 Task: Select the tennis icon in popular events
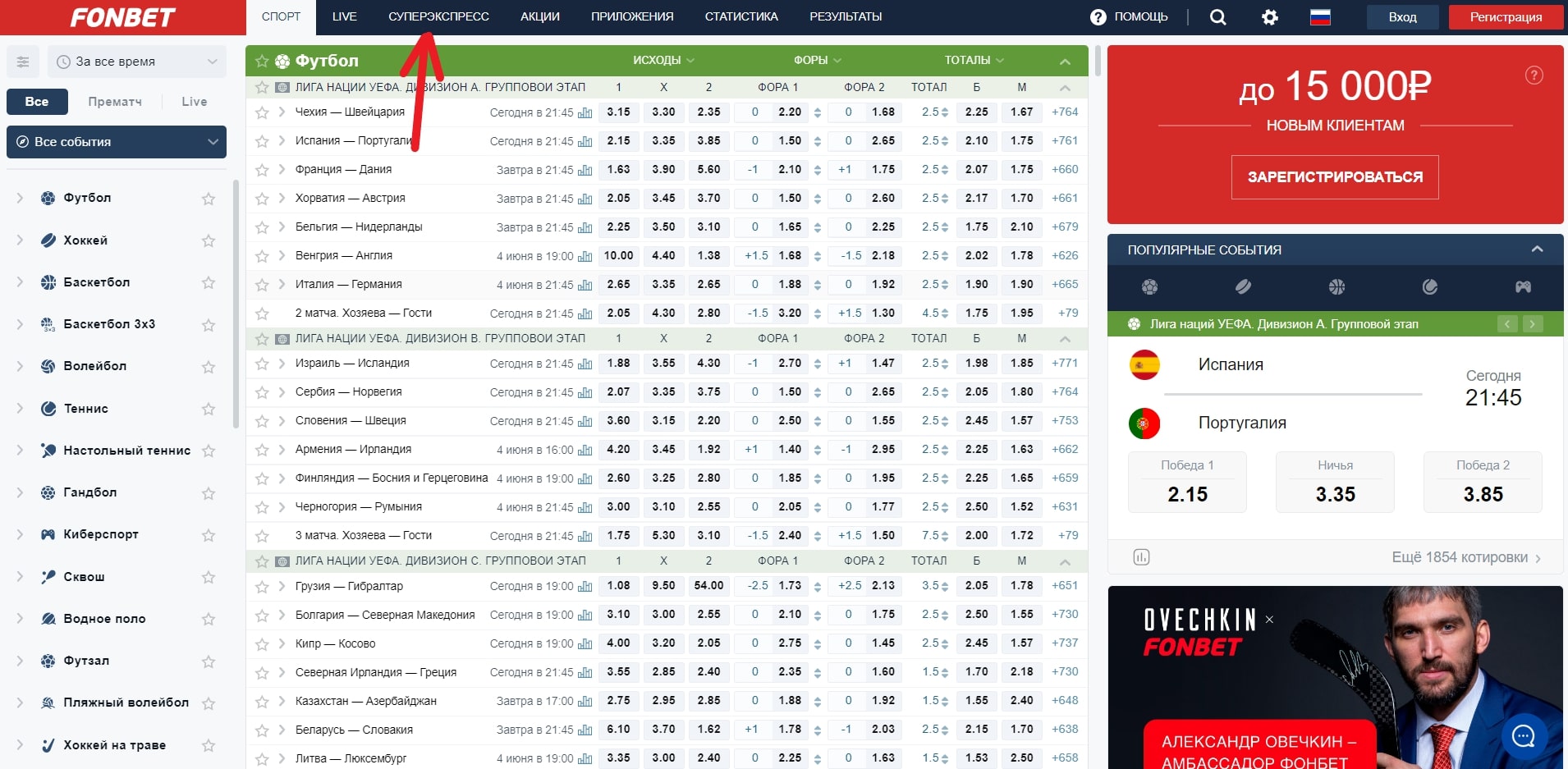[x=1430, y=286]
